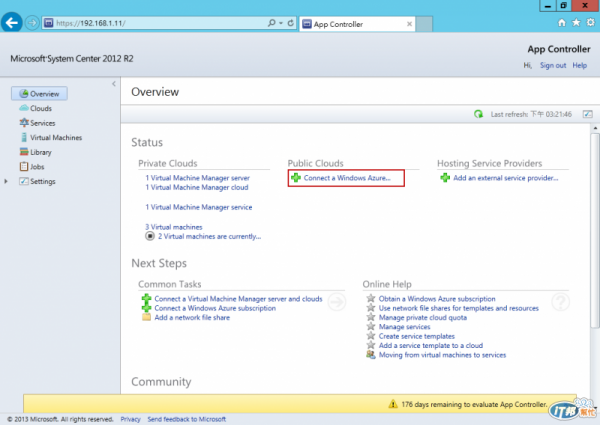Open a new blank browser tab
This screenshot has height=425, width=600.
coord(424,24)
